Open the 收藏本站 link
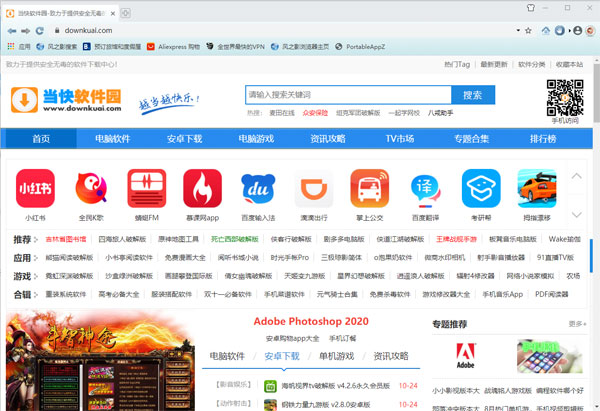The width and height of the screenshot is (600, 411). coord(569,64)
